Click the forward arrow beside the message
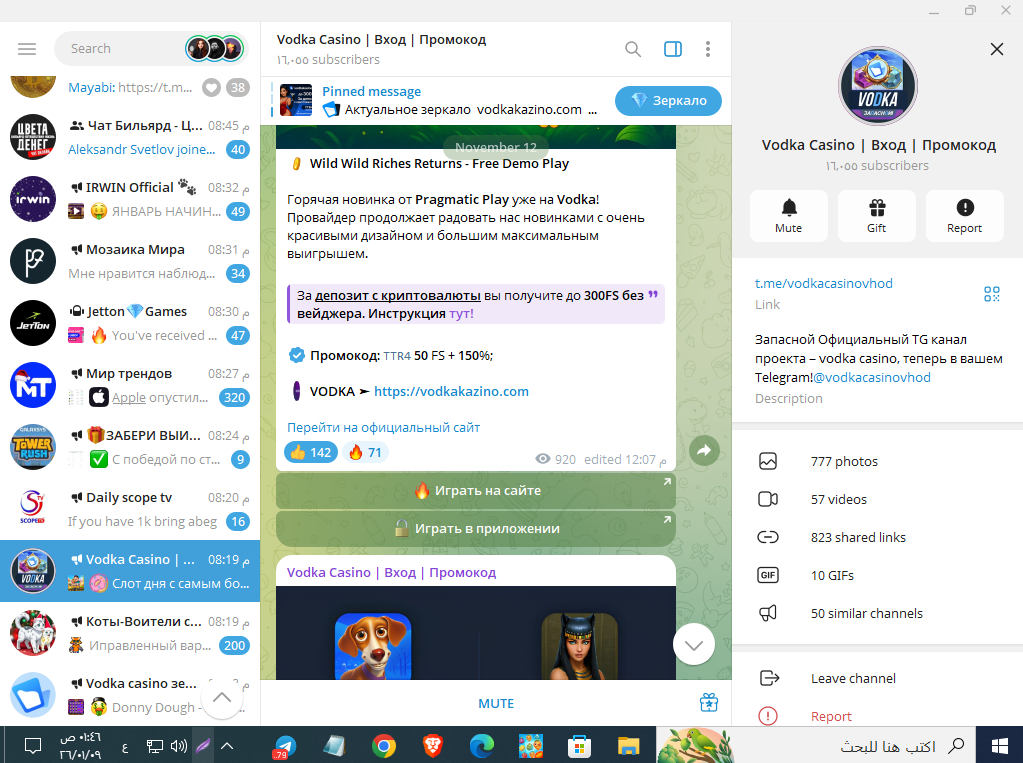 [x=705, y=450]
